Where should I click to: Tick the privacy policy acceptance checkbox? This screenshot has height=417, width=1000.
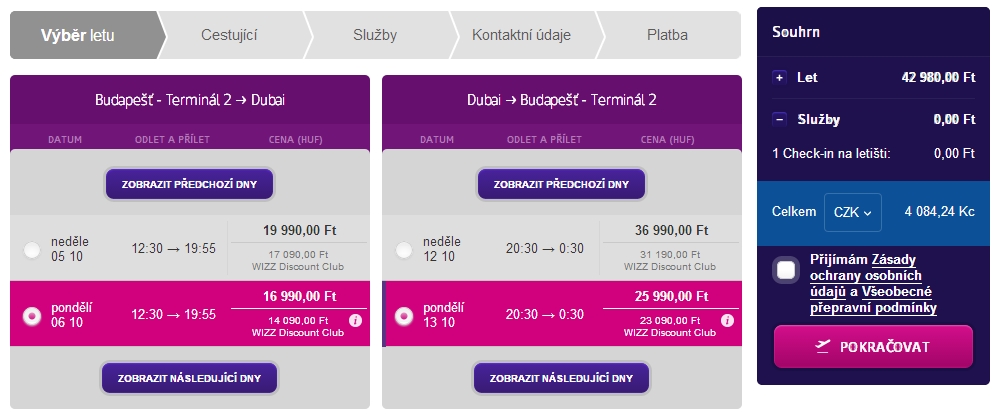[786, 270]
